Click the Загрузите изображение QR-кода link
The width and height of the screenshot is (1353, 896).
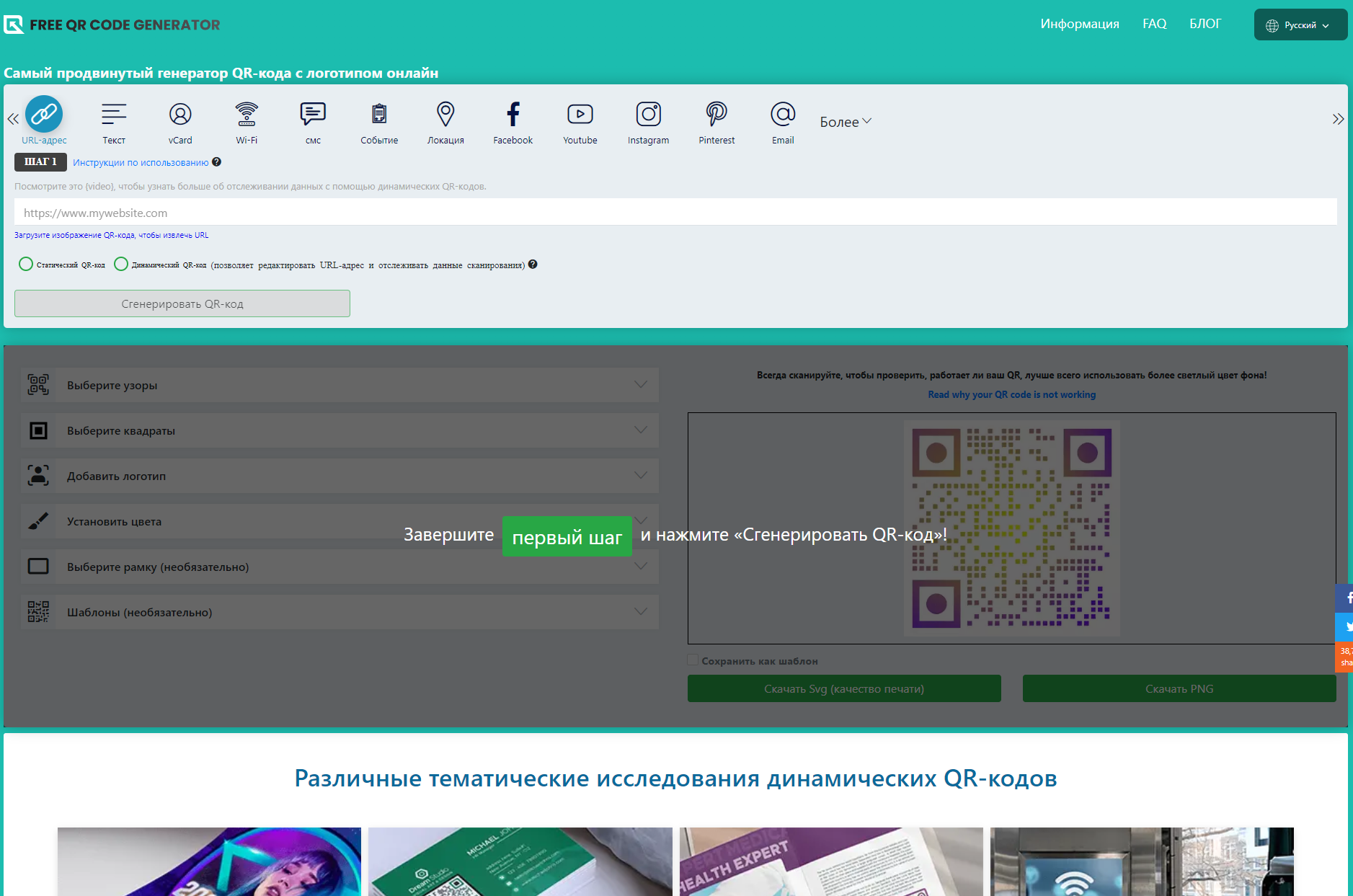point(112,235)
